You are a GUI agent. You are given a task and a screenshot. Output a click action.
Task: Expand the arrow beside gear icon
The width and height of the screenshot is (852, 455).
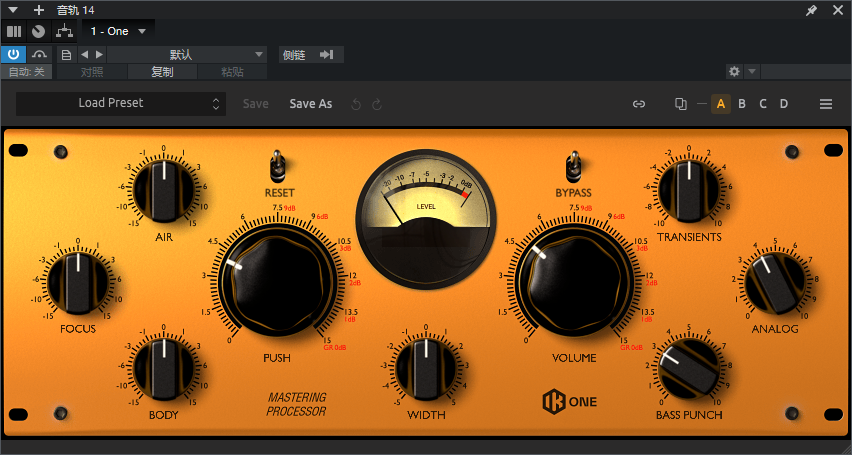point(752,71)
